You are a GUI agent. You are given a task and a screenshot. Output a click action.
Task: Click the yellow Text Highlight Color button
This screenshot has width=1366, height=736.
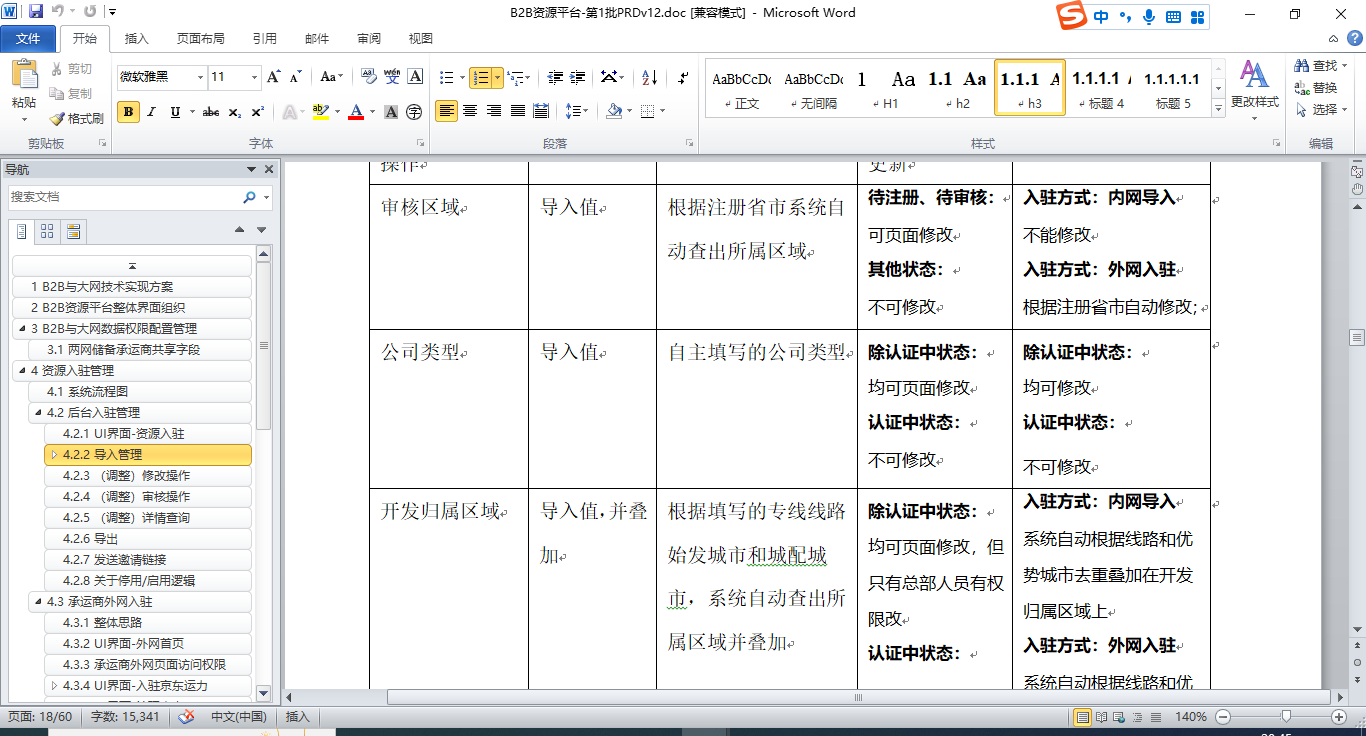[x=320, y=112]
